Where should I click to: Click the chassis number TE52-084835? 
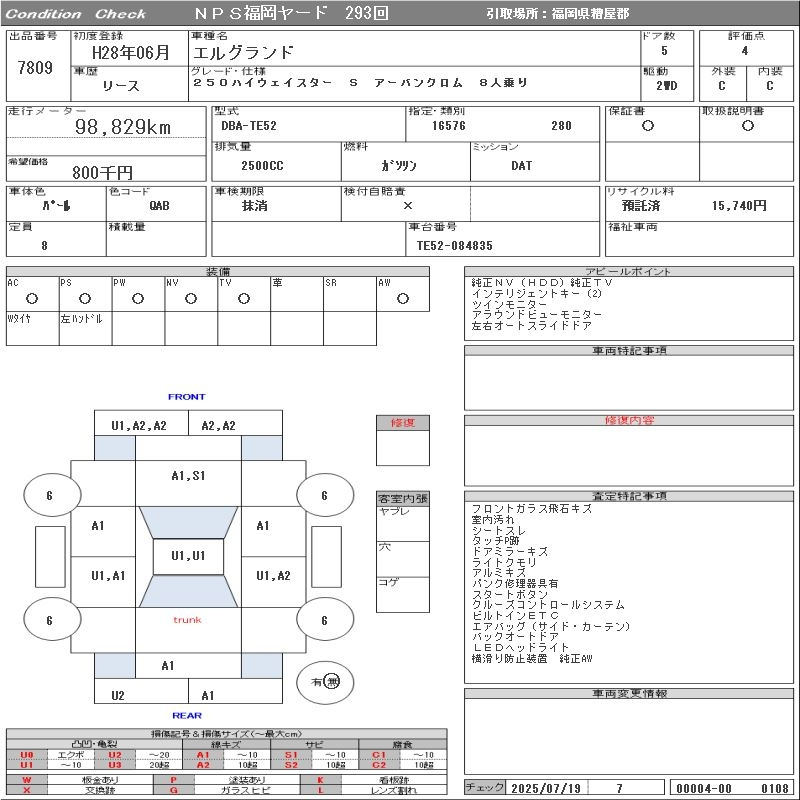point(454,245)
